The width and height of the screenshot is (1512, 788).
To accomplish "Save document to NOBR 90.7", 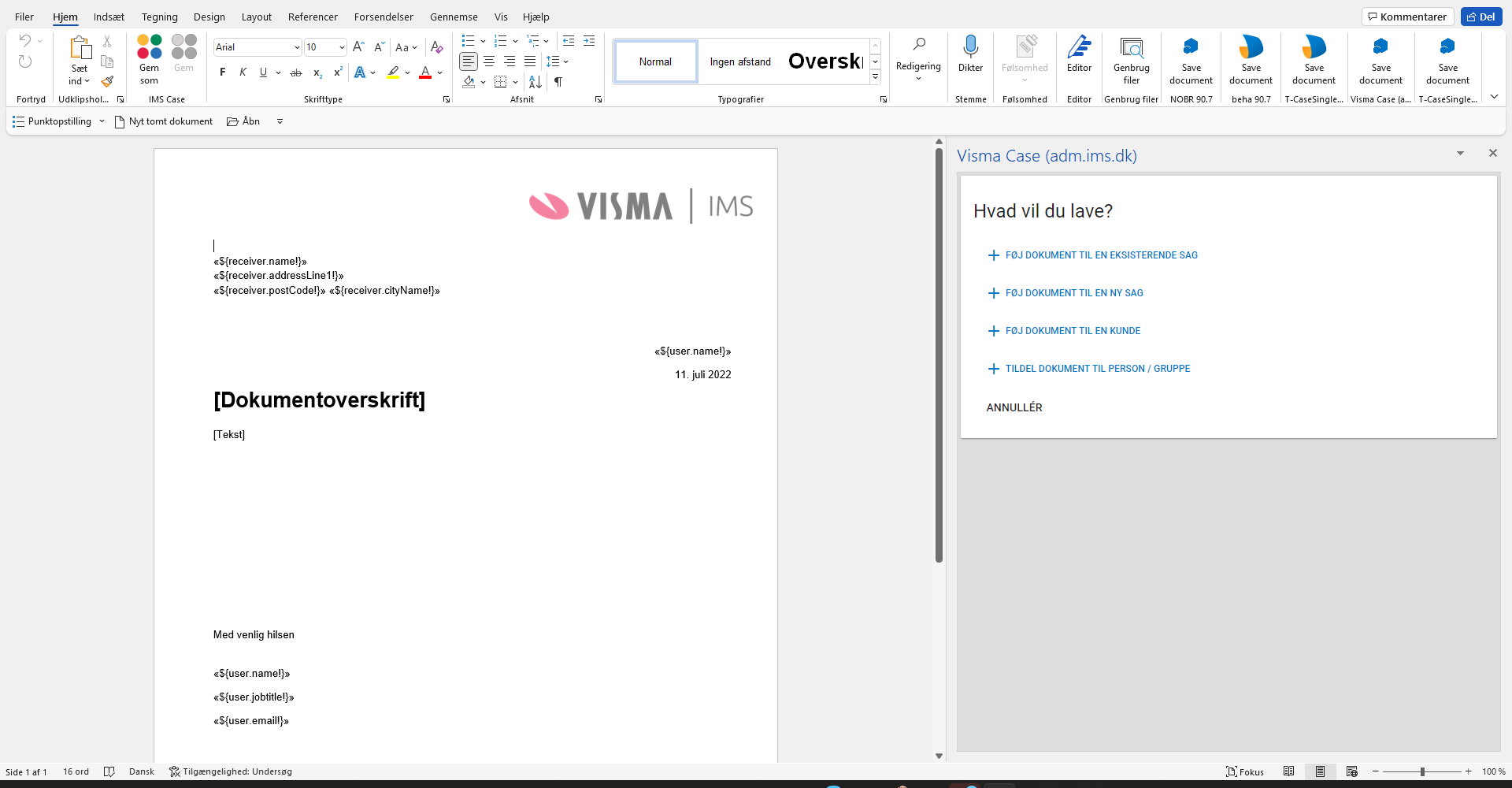I will (x=1191, y=60).
